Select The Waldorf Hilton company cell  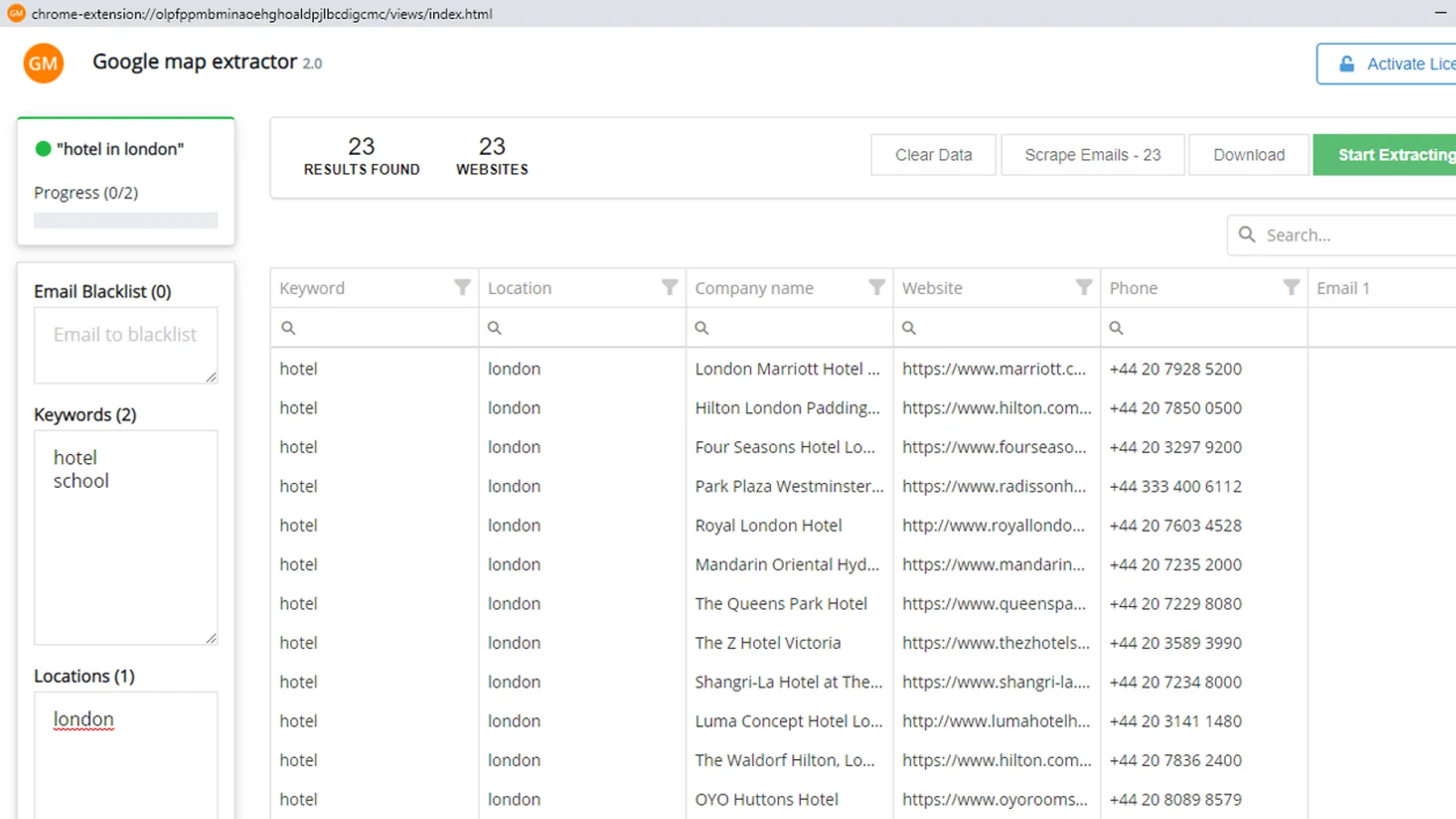point(788,760)
